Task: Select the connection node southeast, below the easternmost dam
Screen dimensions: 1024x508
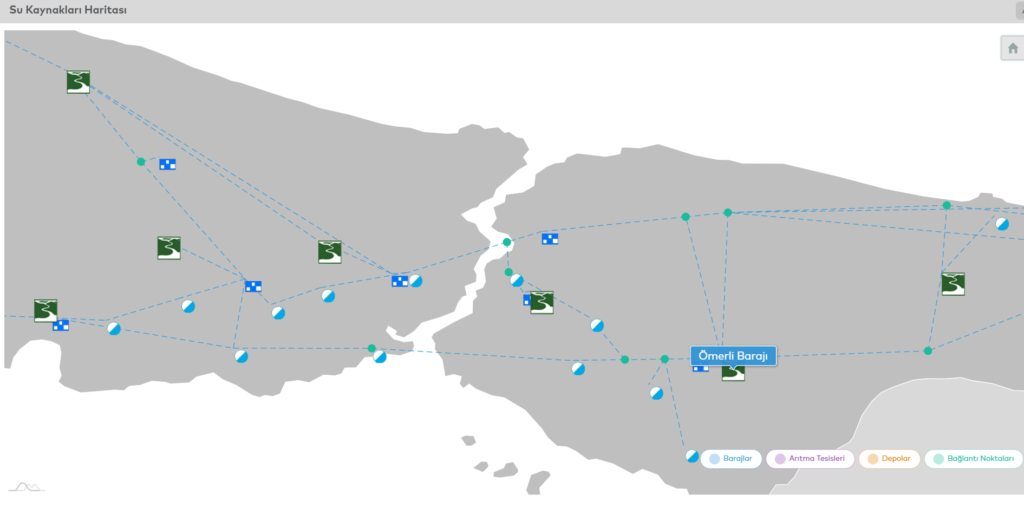Action: (928, 351)
